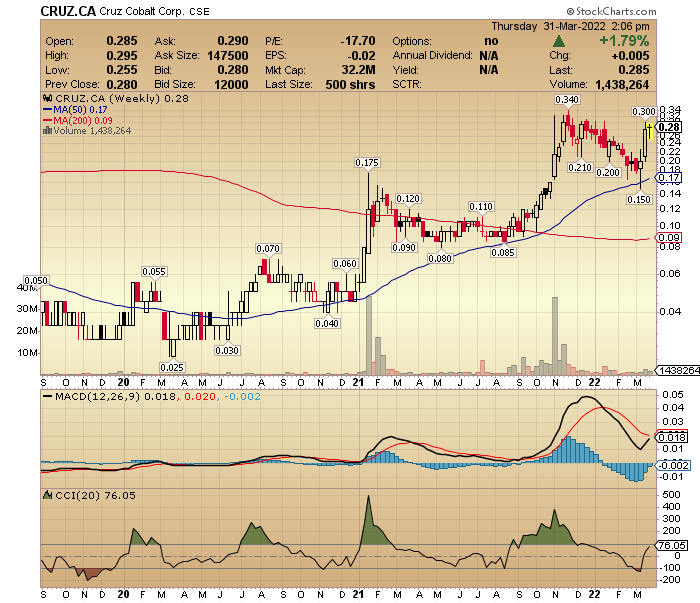Click the 0.025 lowest price label
700x603 pixels.
(x=172, y=368)
